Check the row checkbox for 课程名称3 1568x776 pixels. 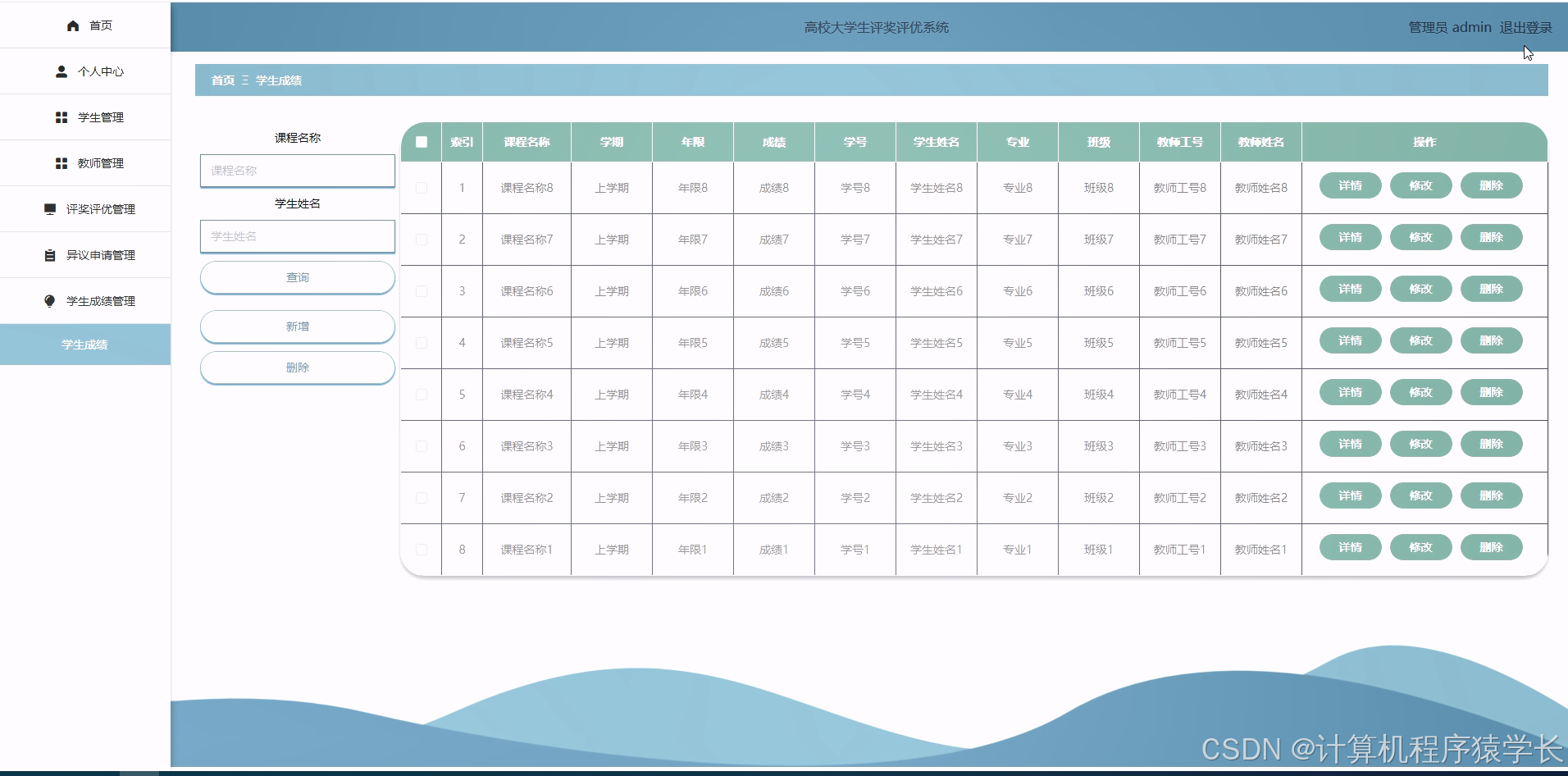[x=422, y=446]
